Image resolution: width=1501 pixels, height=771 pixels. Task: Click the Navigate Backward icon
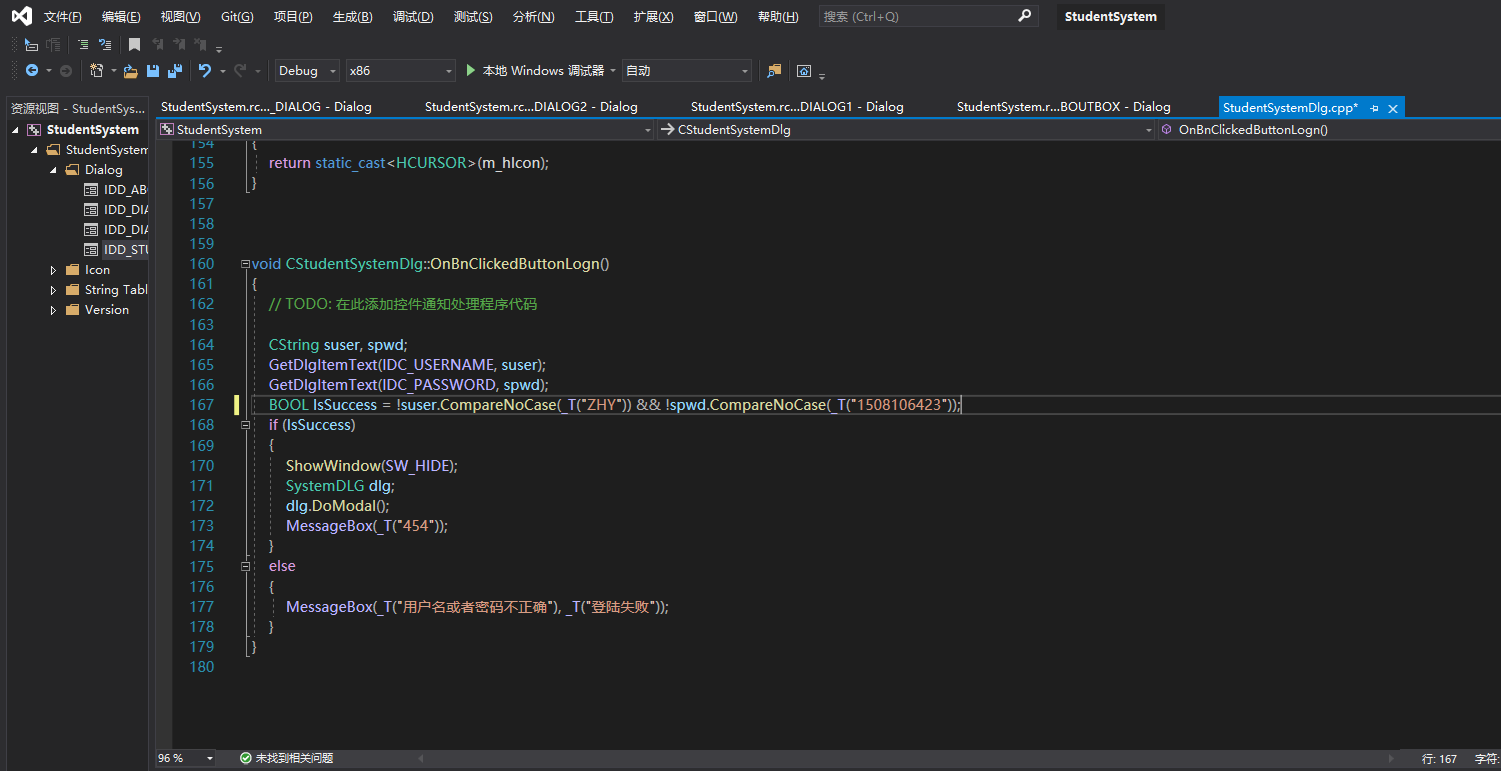pos(32,71)
